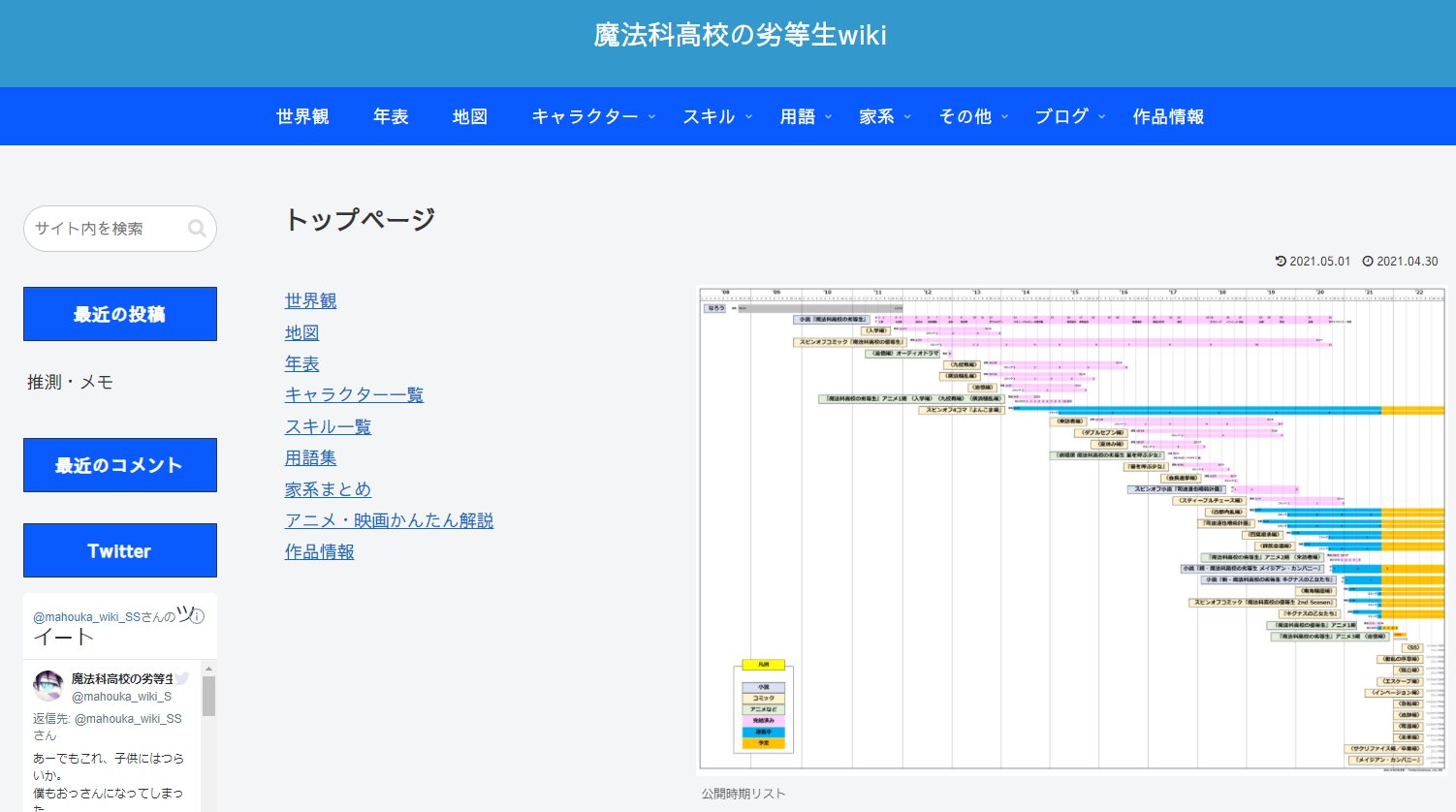
Task: Open the アニメ・映画かんたん解説 link
Action: pyautogui.click(x=389, y=520)
